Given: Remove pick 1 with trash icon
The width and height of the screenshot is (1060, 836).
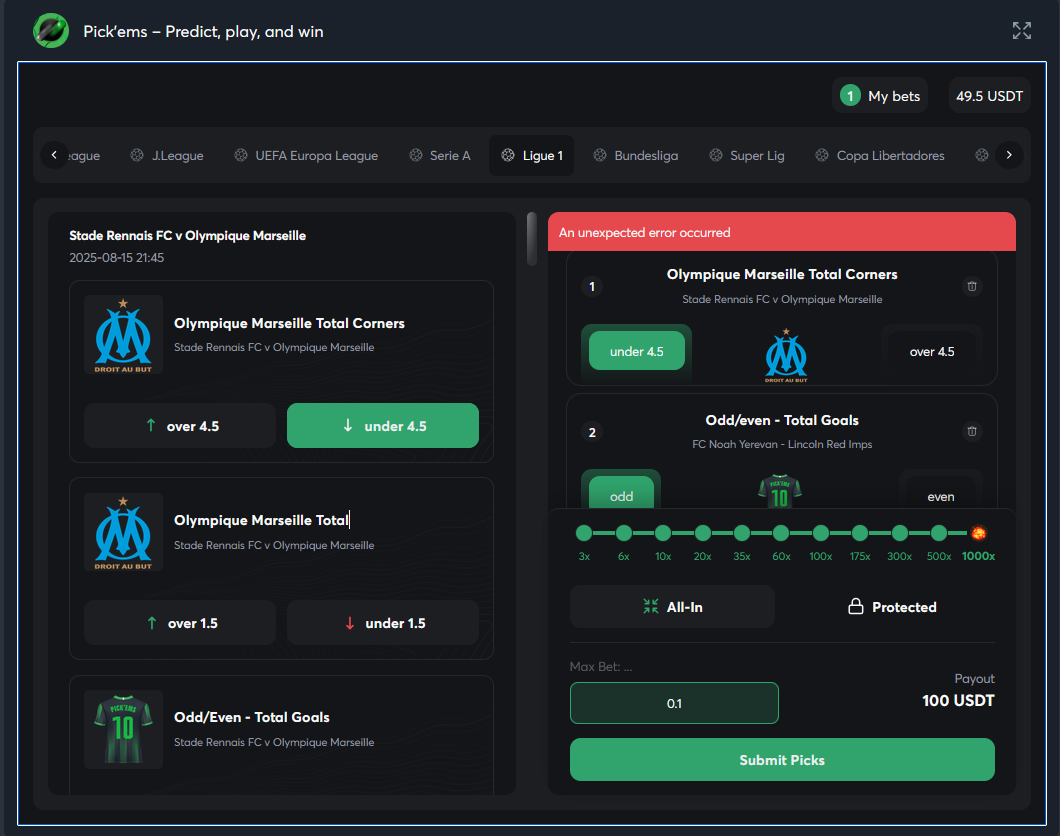Looking at the screenshot, I should click(971, 286).
